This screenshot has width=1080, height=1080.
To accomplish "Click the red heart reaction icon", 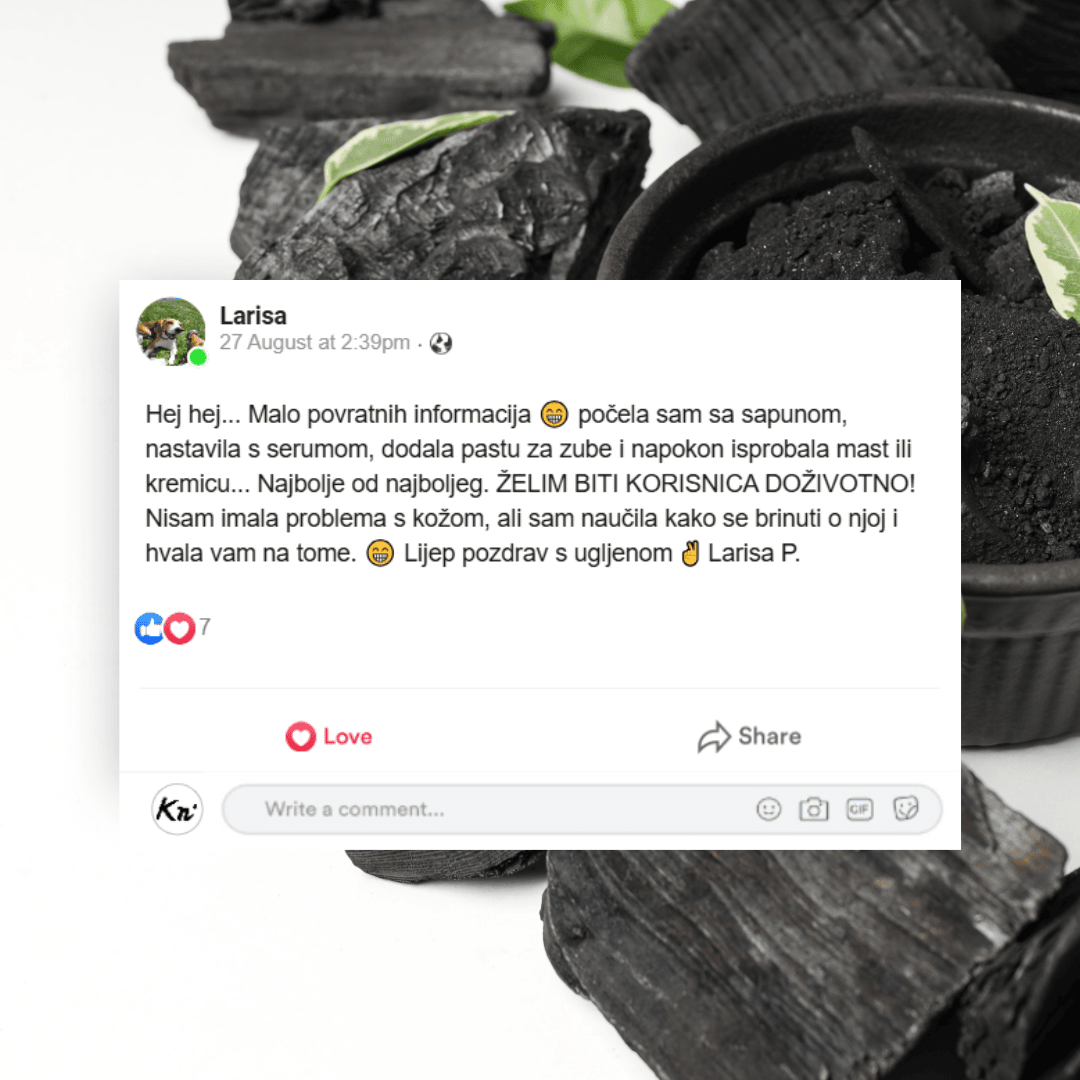I will [180, 628].
